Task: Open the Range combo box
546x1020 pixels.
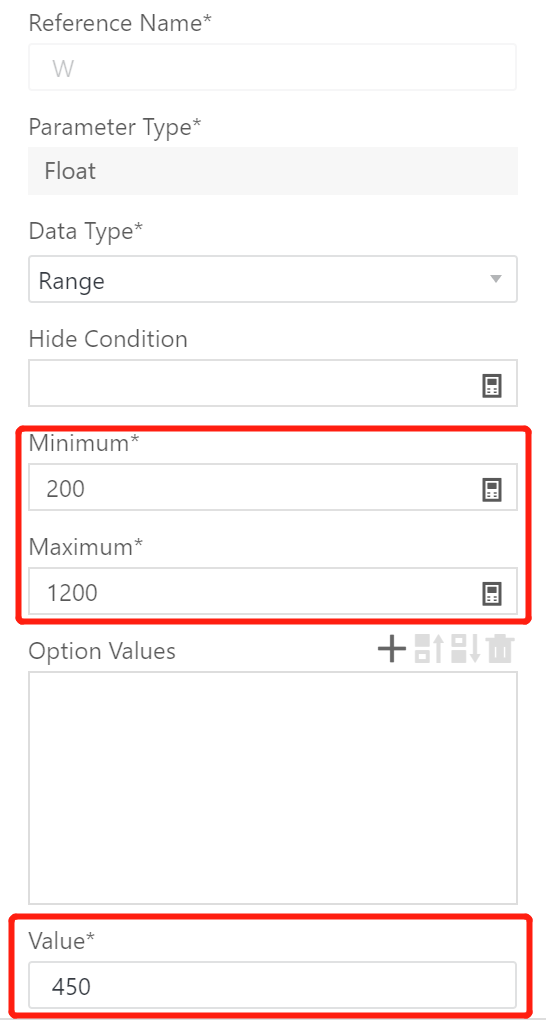Action: pyautogui.click(x=273, y=279)
